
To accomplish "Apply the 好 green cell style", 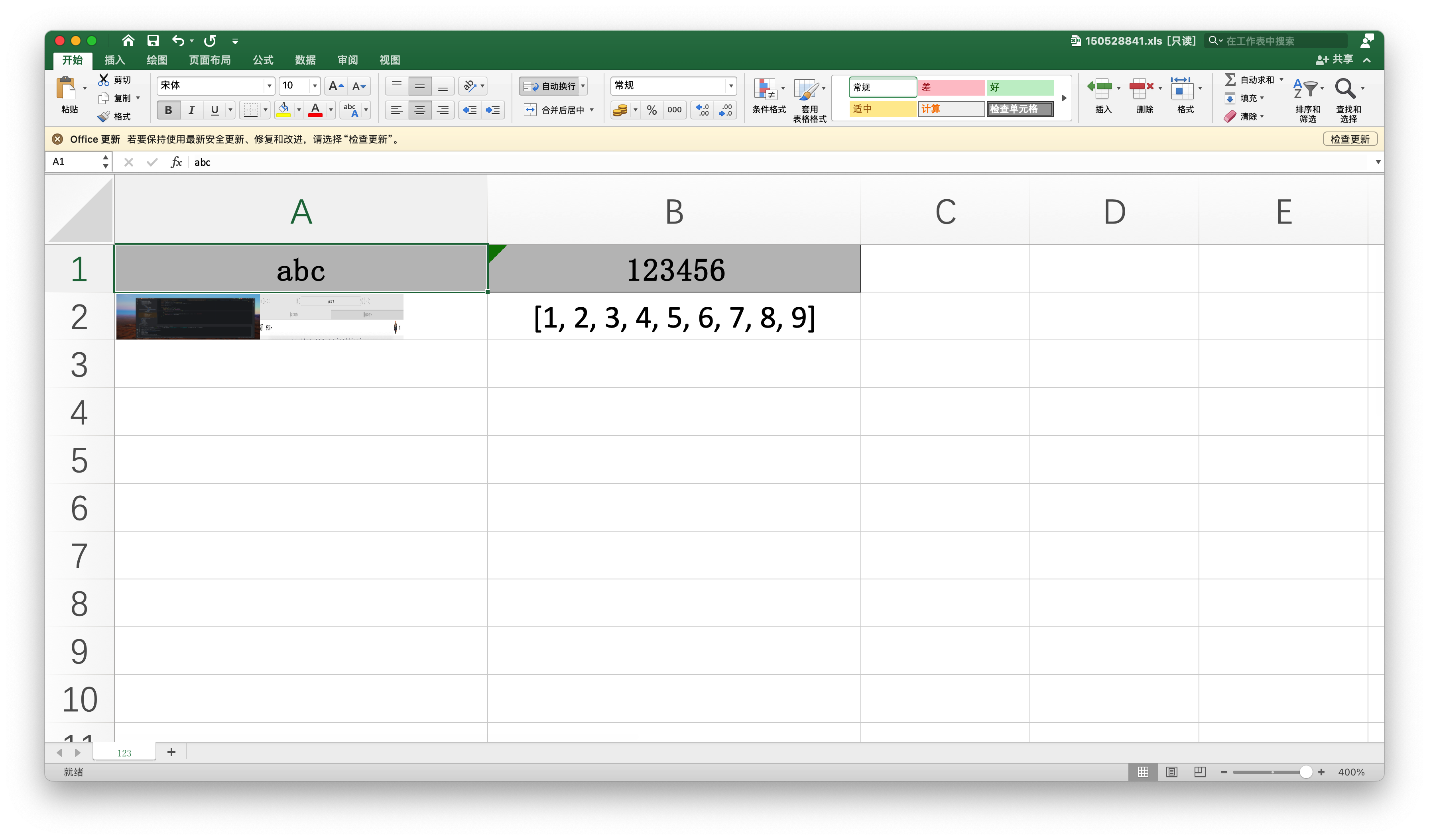I will [1020, 87].
